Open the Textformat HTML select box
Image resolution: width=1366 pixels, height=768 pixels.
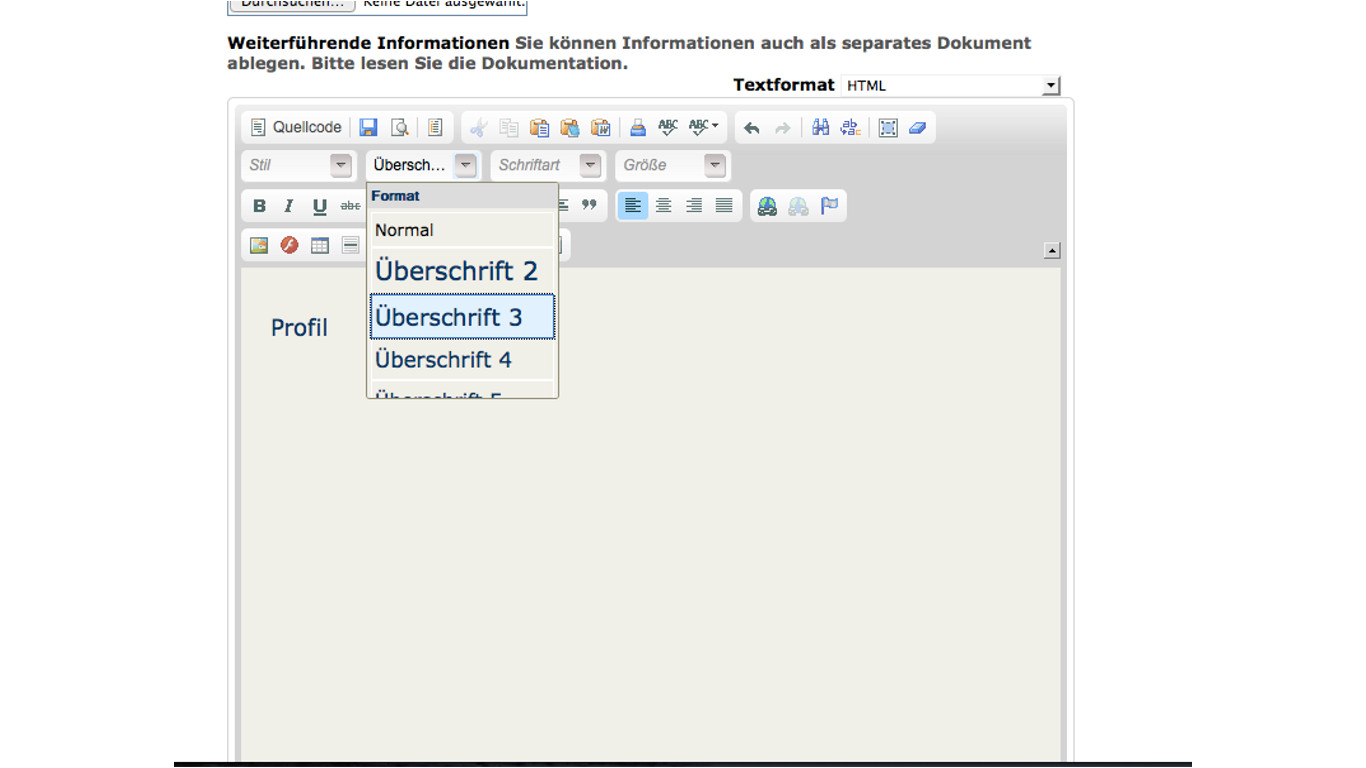point(950,86)
